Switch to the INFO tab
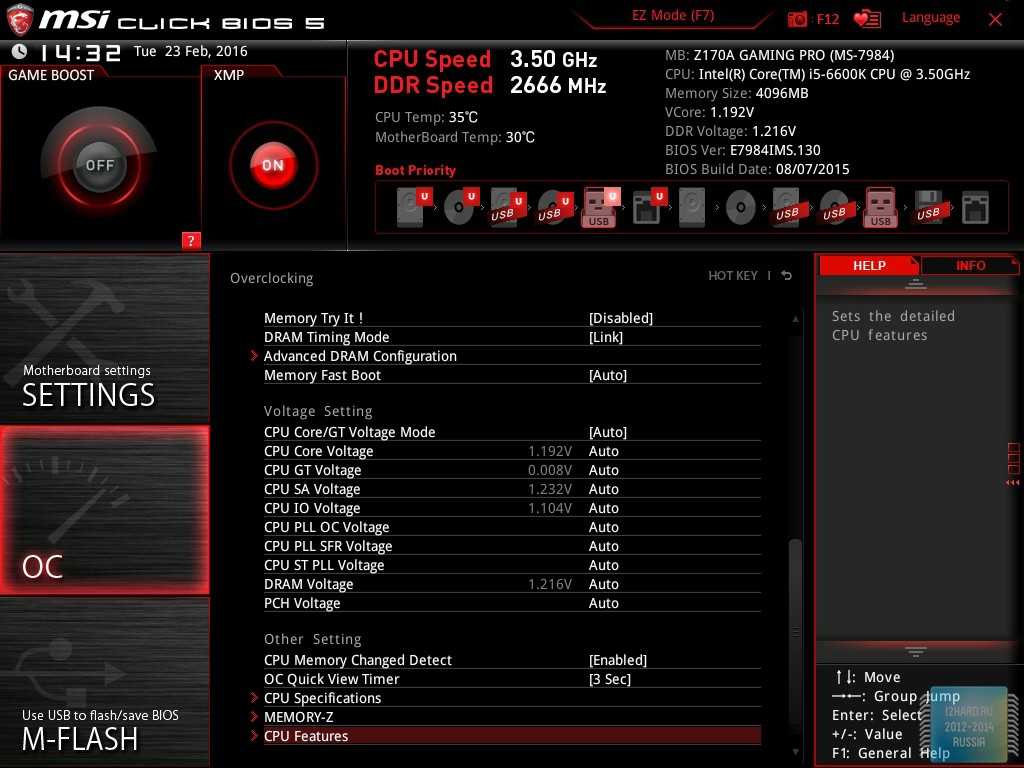 [969, 266]
